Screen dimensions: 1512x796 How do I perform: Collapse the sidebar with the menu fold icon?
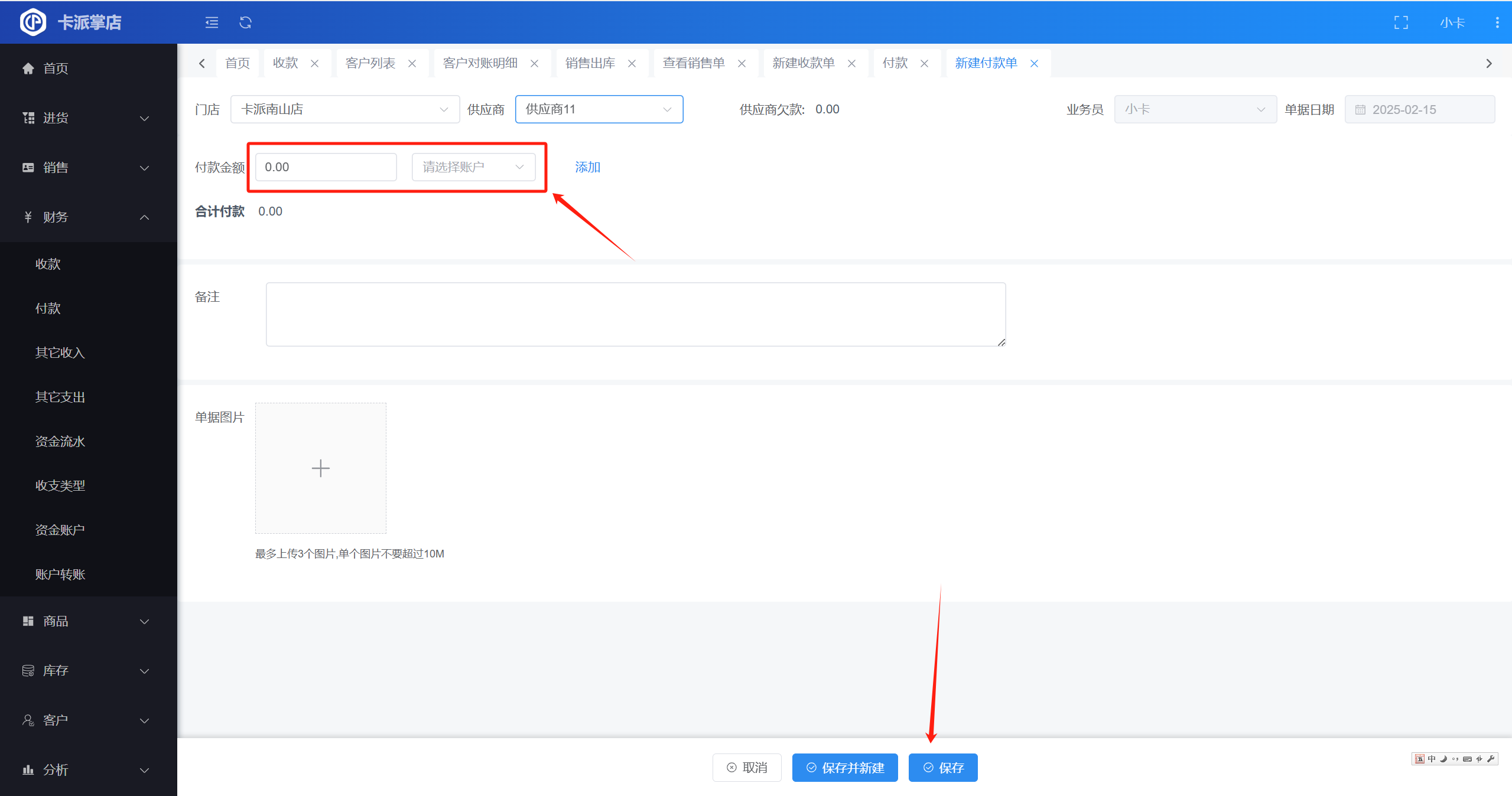[212, 22]
